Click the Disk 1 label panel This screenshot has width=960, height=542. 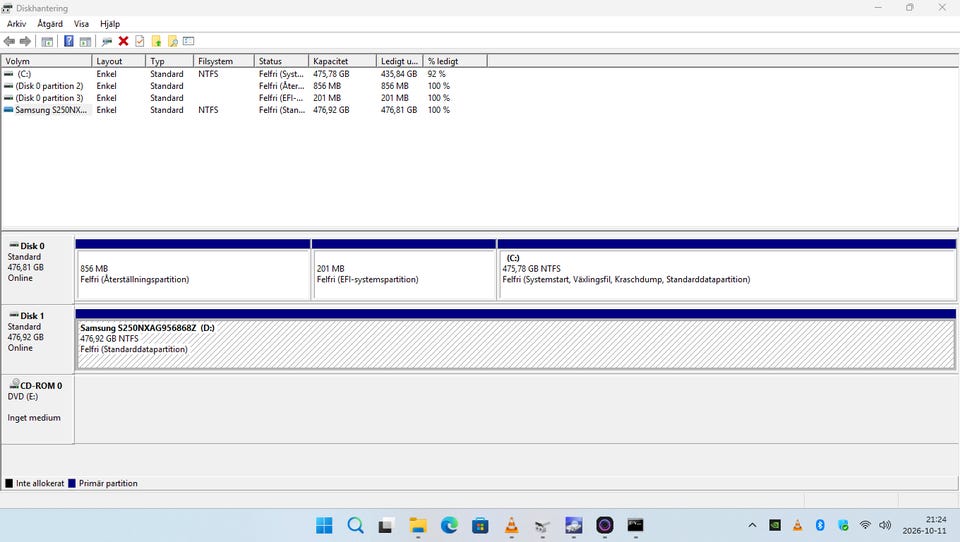38,339
